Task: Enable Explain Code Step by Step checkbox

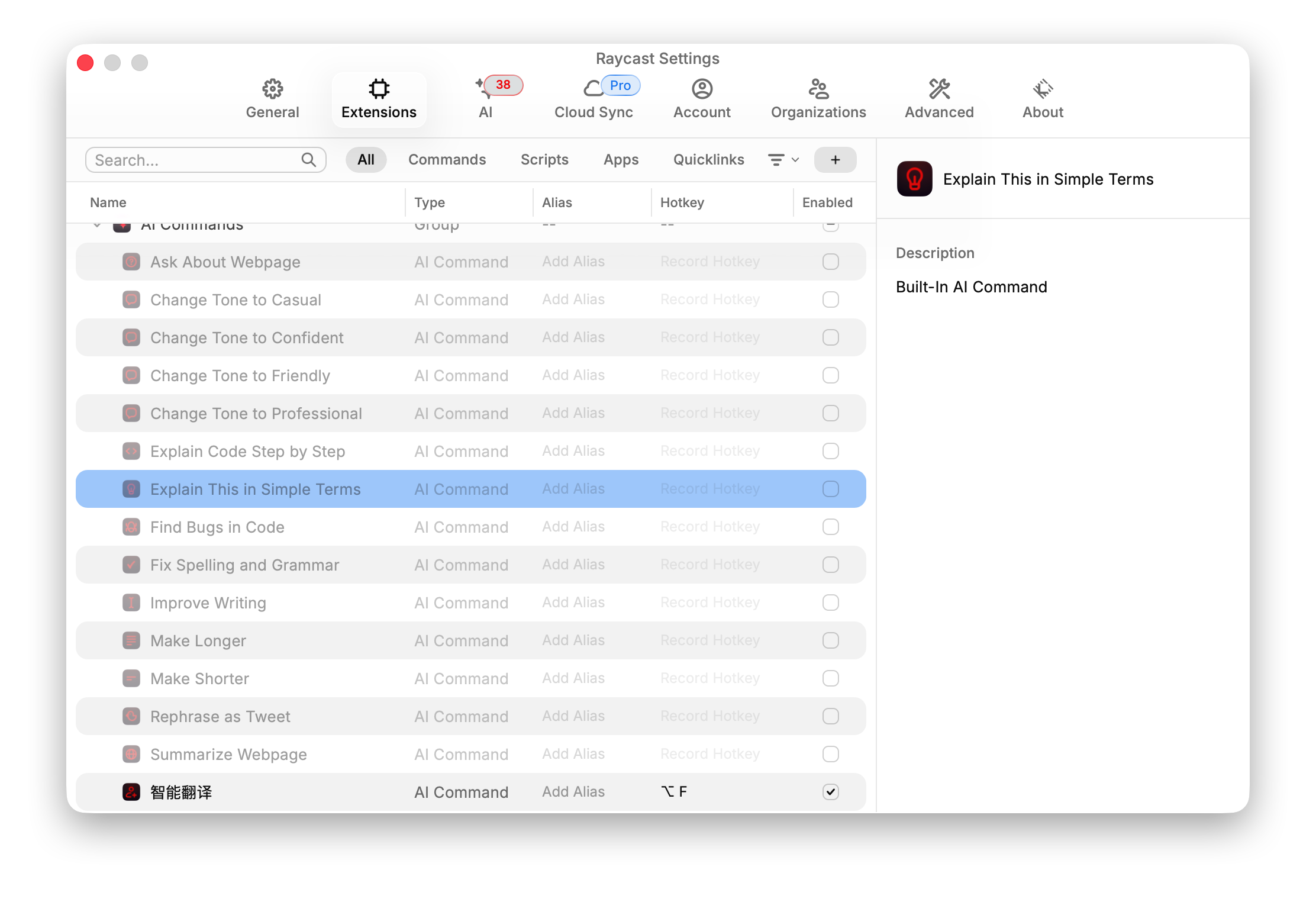Action: pos(831,451)
